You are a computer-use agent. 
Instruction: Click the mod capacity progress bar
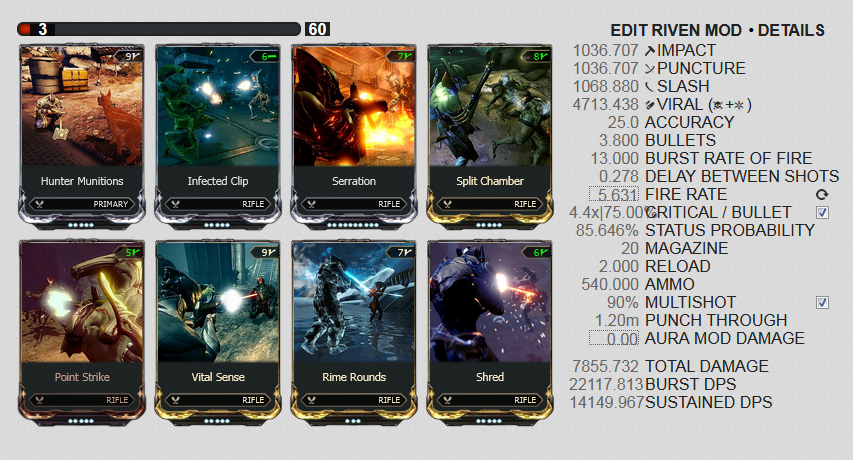click(x=159, y=29)
